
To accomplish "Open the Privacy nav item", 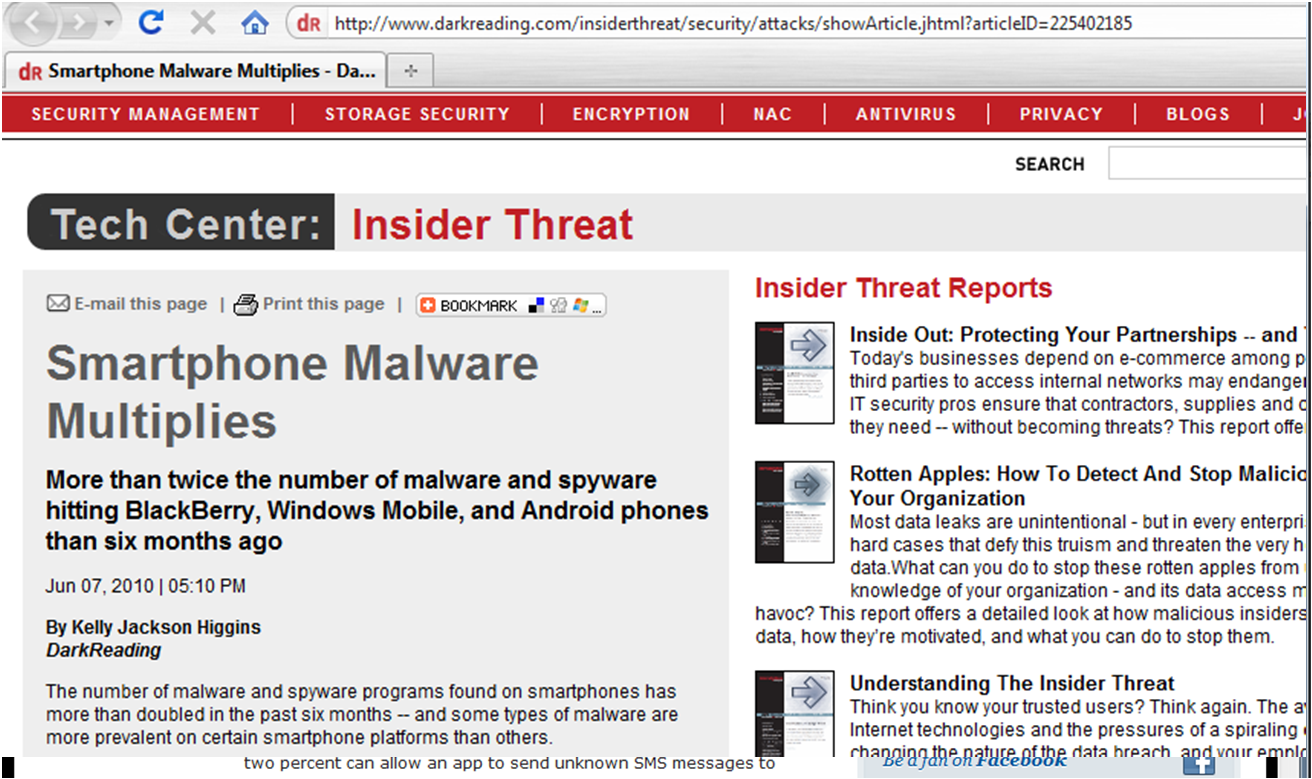I will click(1061, 114).
